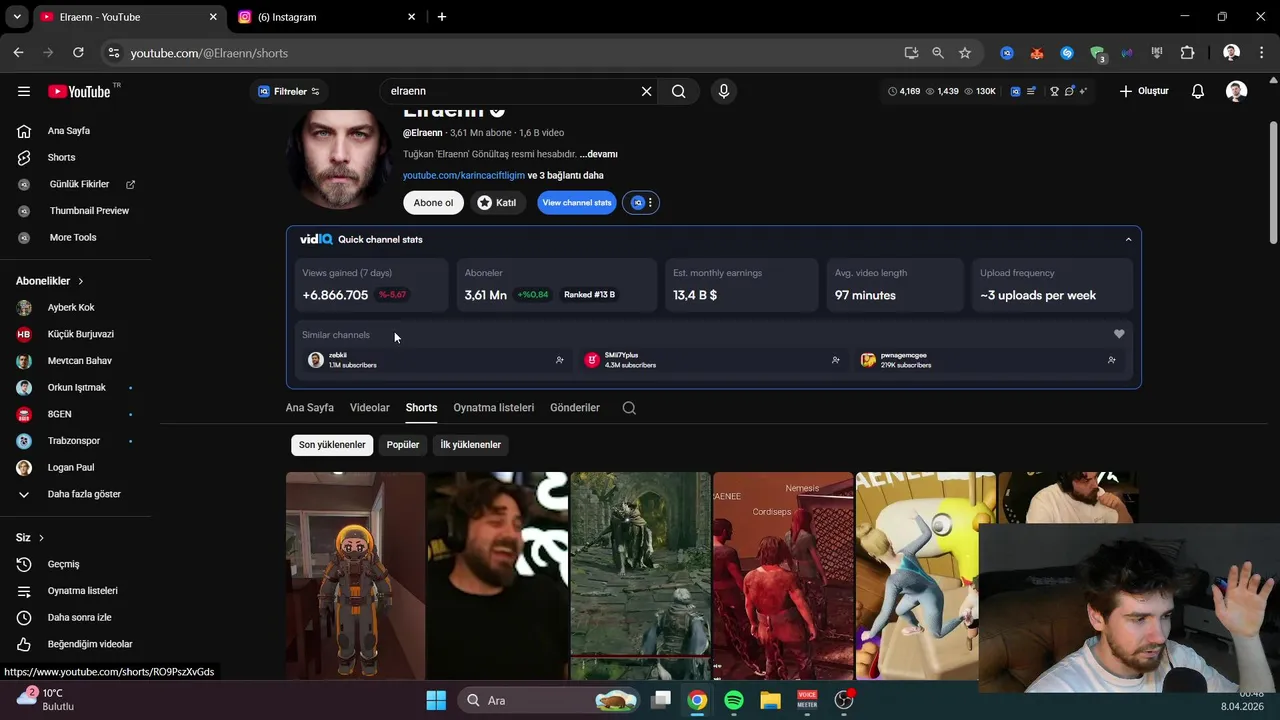The width and height of the screenshot is (1280, 720).
Task: Open Chrome three-dot menu
Action: click(1260, 53)
